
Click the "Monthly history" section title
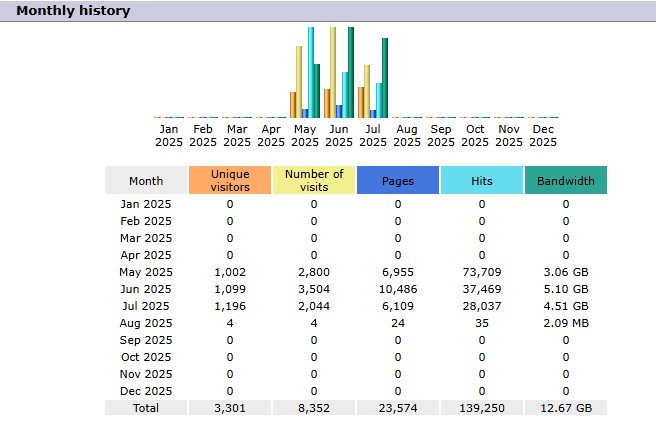(x=72, y=12)
